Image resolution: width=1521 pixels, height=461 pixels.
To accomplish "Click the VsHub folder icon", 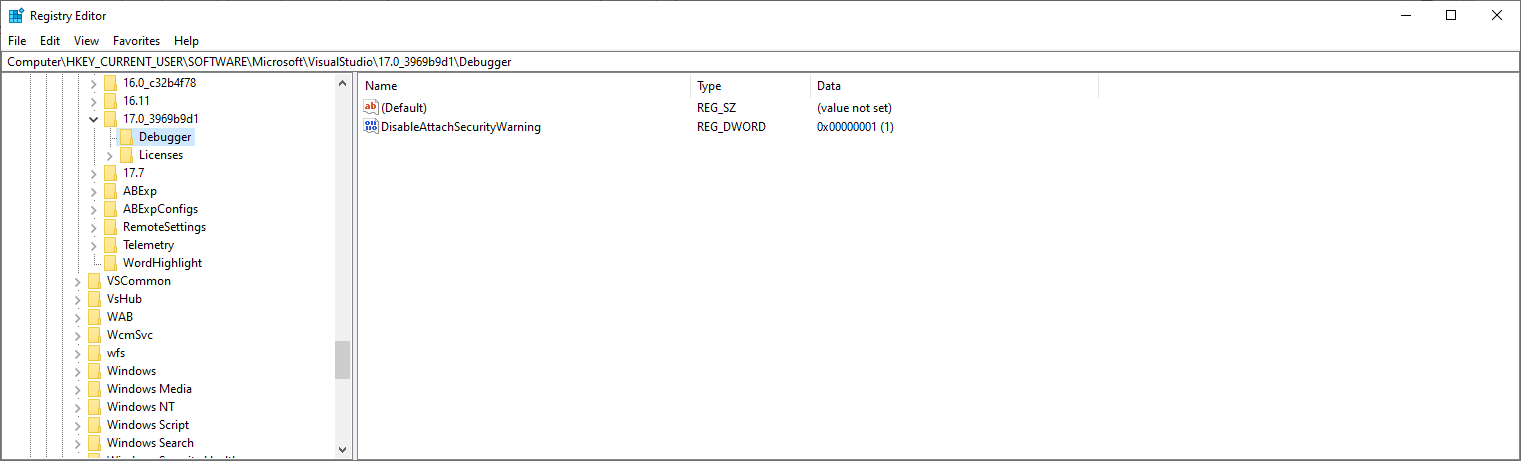I will pos(94,299).
